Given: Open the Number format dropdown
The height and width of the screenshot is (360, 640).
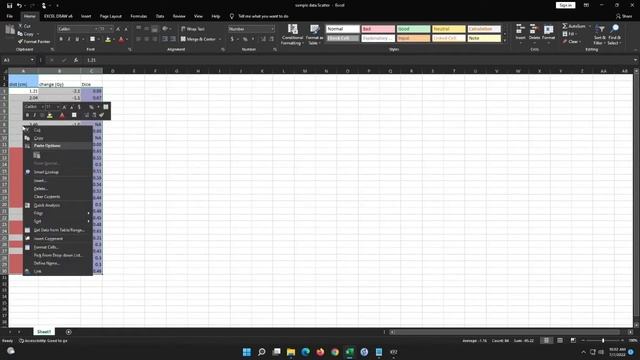Looking at the screenshot, I should point(273,29).
